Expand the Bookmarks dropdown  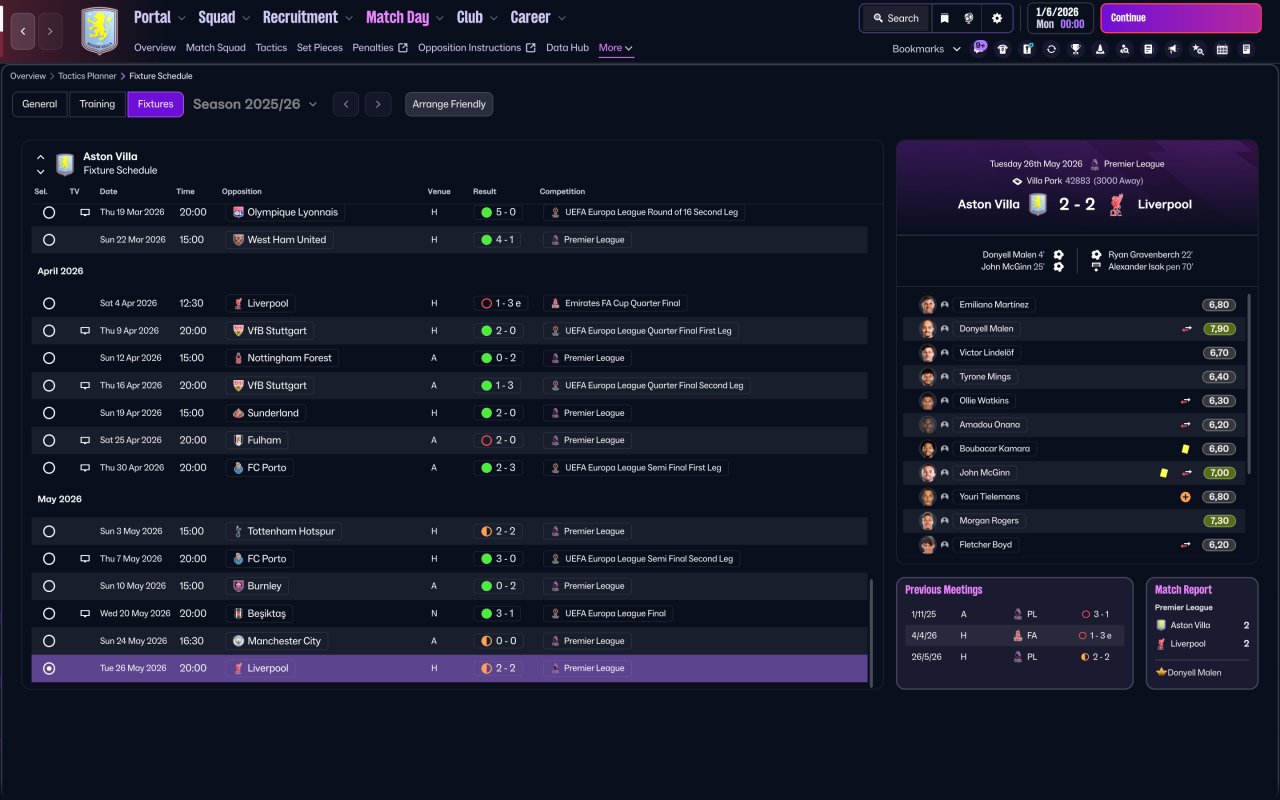click(x=927, y=49)
